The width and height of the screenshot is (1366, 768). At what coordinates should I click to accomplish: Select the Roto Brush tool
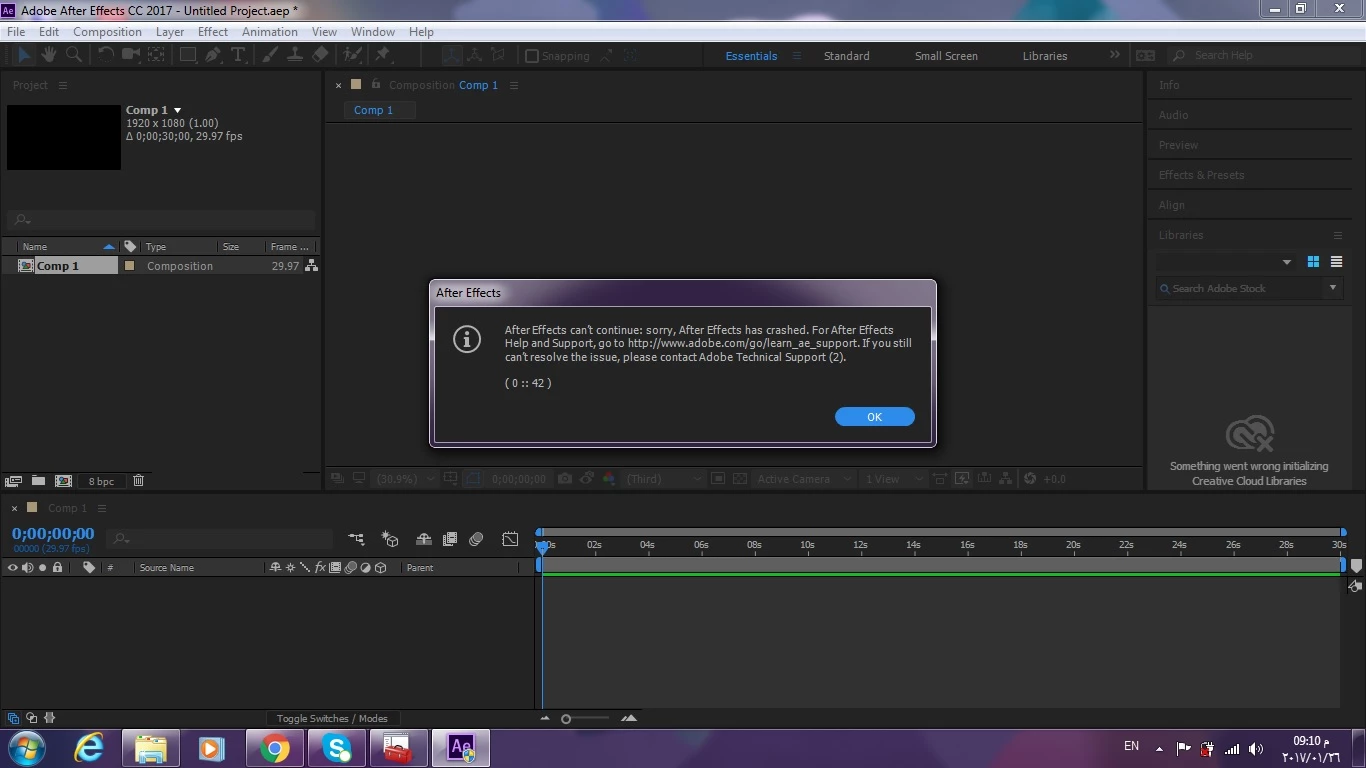click(x=352, y=55)
